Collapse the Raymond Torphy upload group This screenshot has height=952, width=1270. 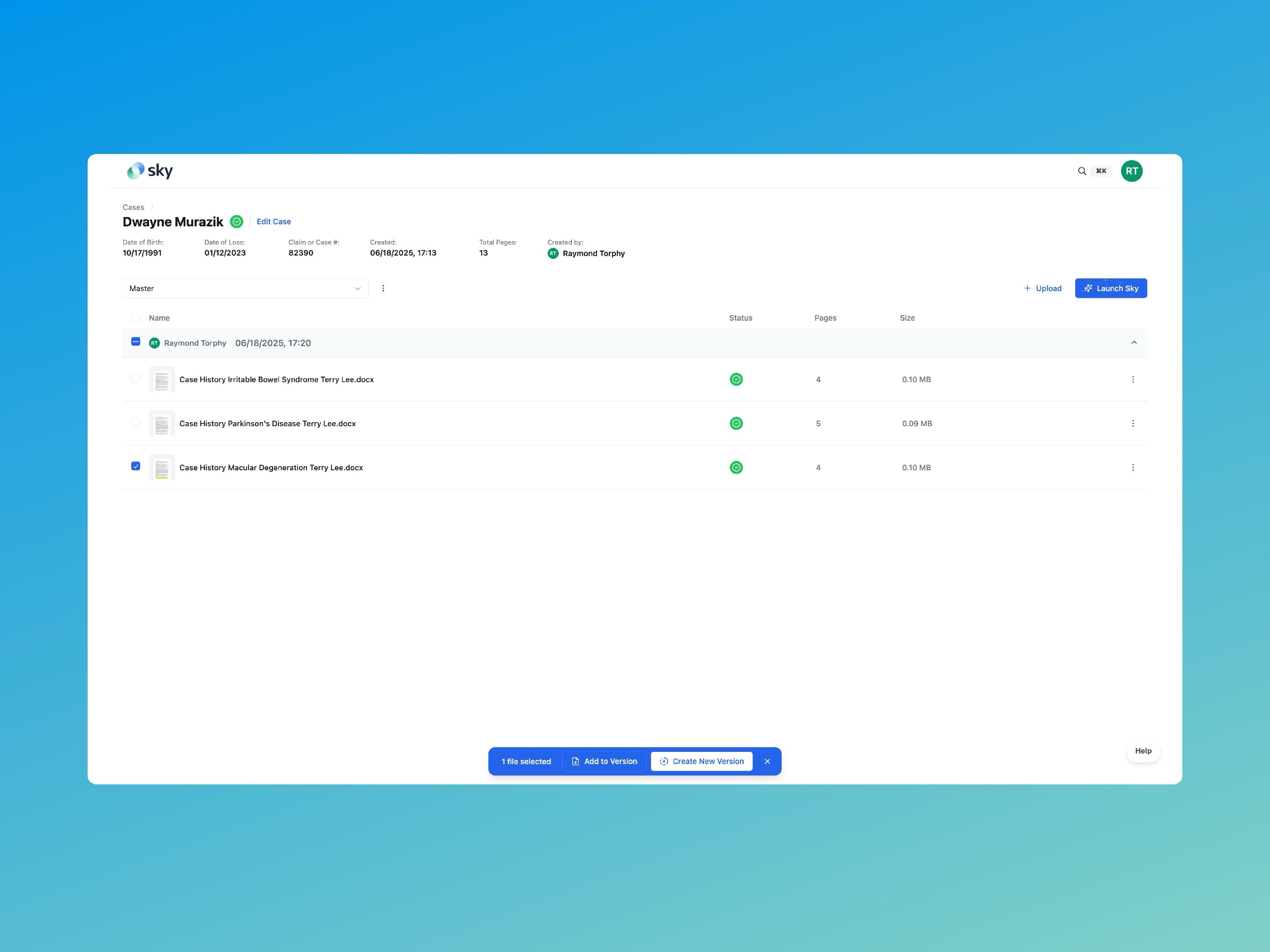pos(1133,343)
